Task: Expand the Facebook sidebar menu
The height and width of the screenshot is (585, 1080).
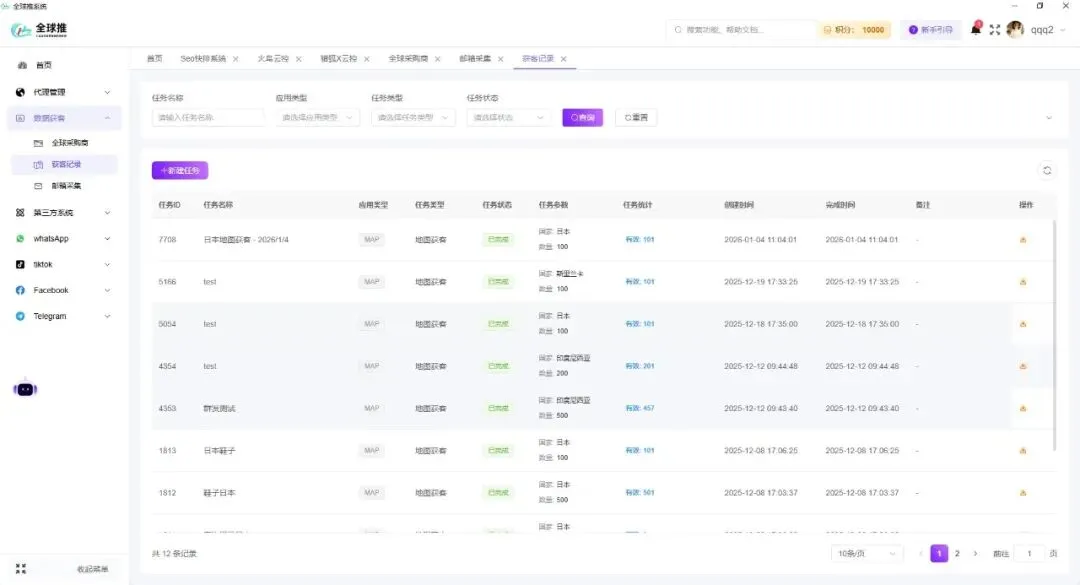Action: pyautogui.click(x=107, y=290)
